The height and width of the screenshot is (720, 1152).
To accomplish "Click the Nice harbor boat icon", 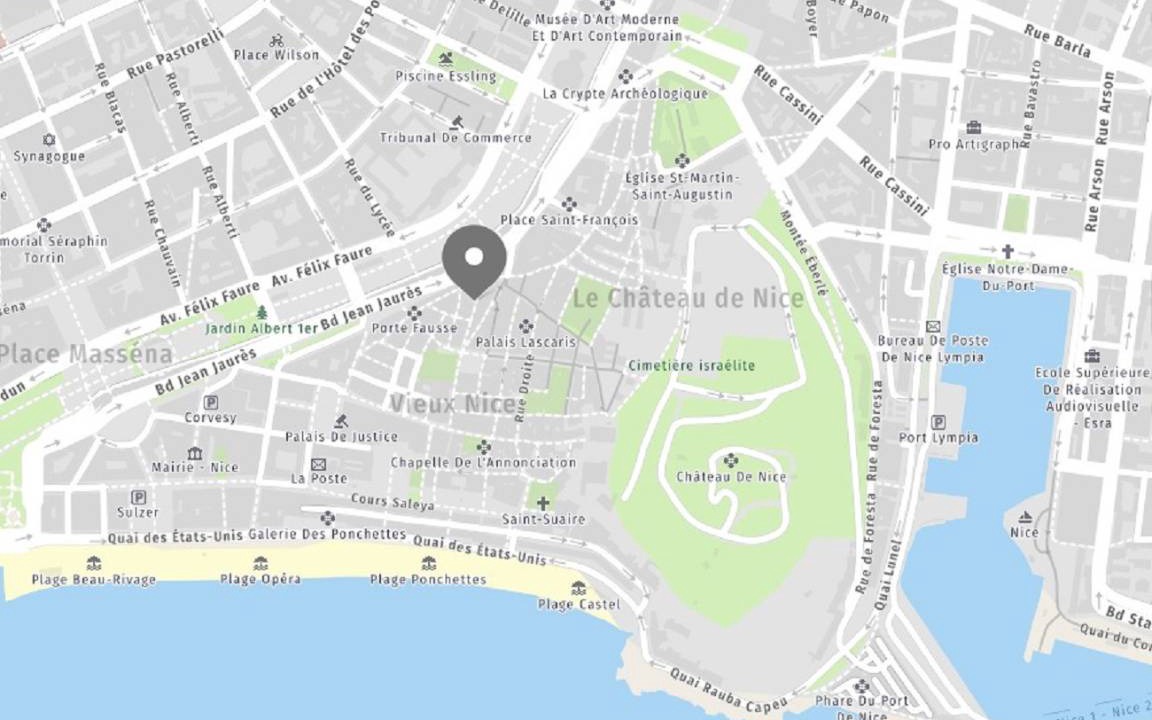I will point(1024,517).
